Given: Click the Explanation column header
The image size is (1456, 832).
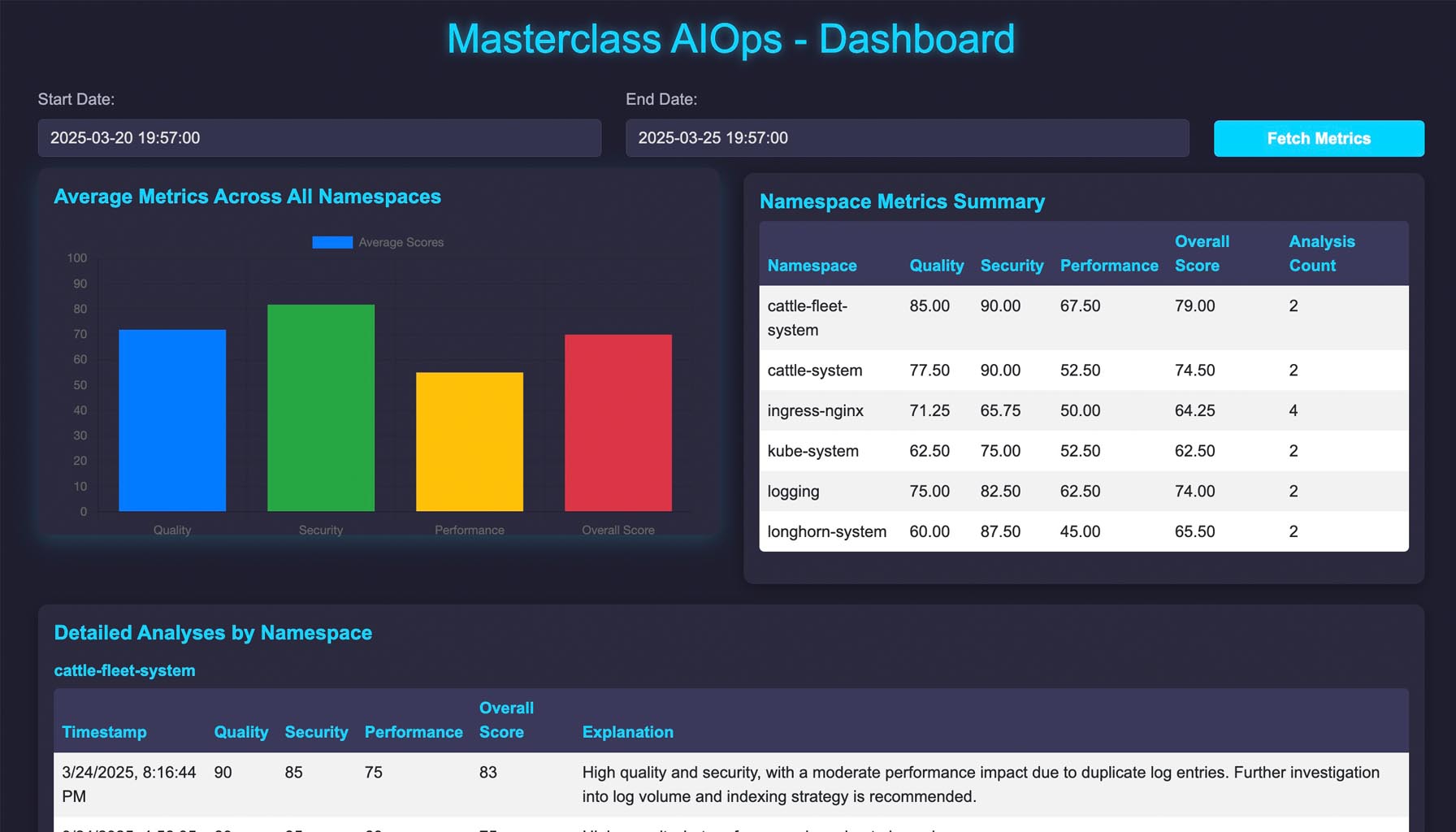Looking at the screenshot, I should [x=627, y=732].
